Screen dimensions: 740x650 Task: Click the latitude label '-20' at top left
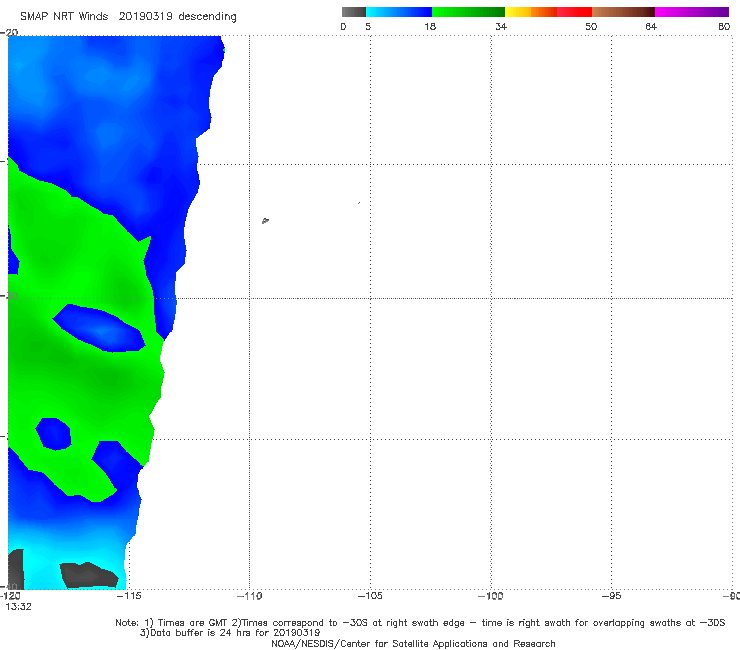(9, 32)
